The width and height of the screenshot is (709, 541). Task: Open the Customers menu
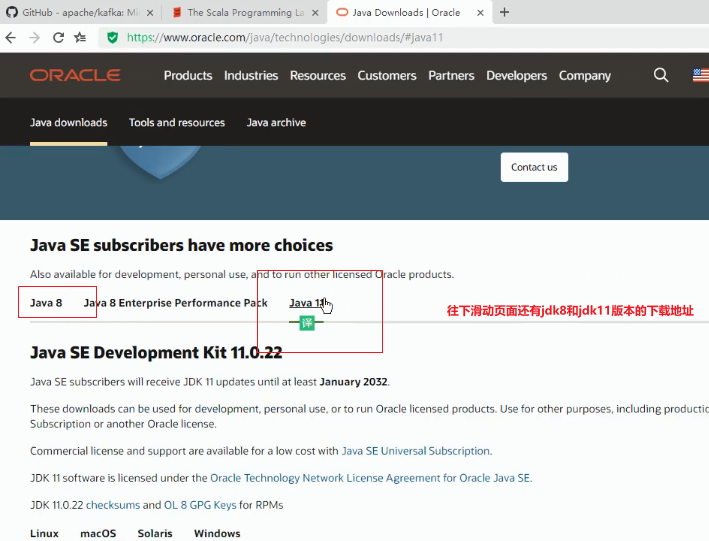387,76
